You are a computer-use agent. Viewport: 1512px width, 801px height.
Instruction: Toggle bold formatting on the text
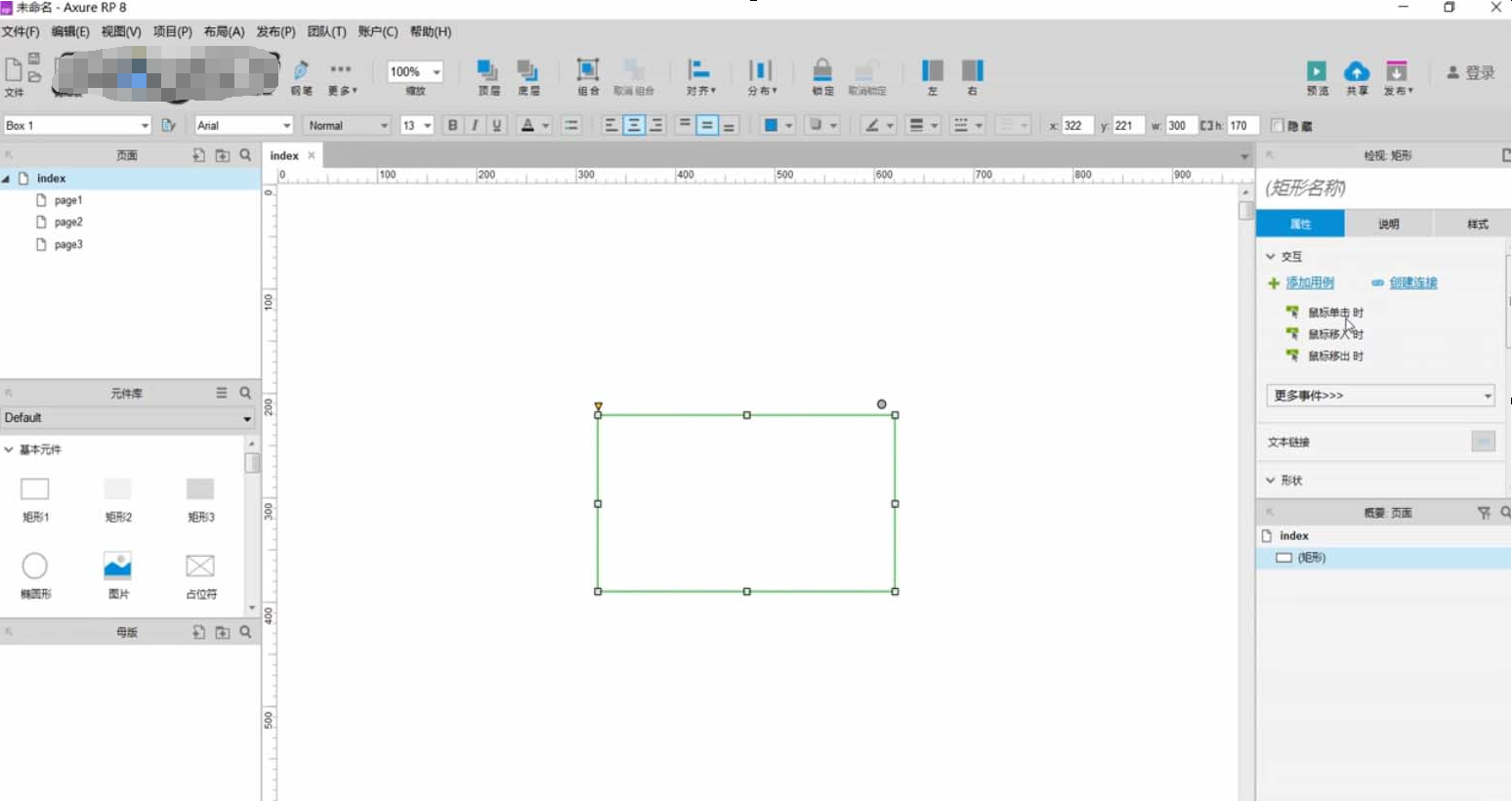451,125
